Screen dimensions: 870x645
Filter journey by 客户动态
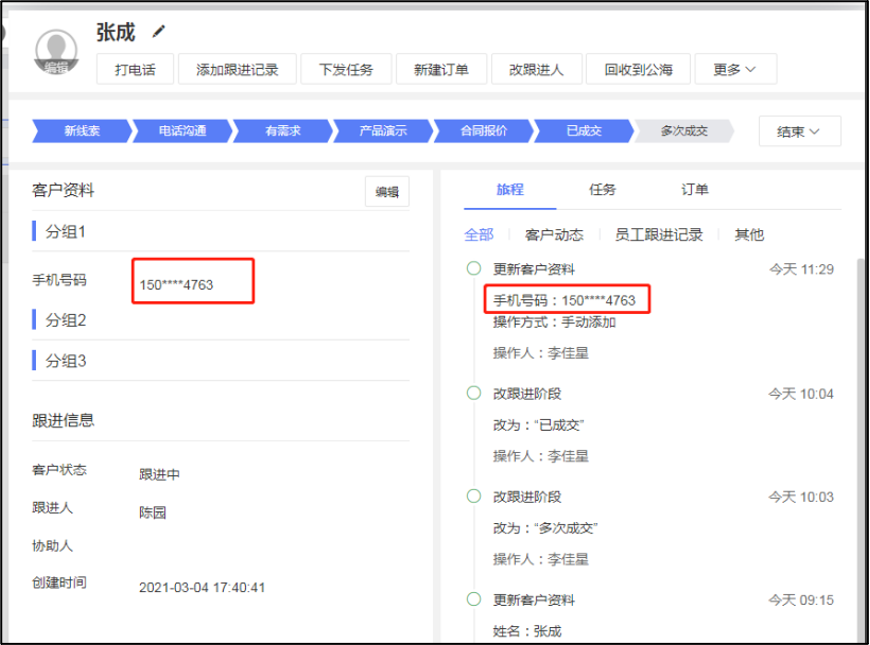click(554, 235)
